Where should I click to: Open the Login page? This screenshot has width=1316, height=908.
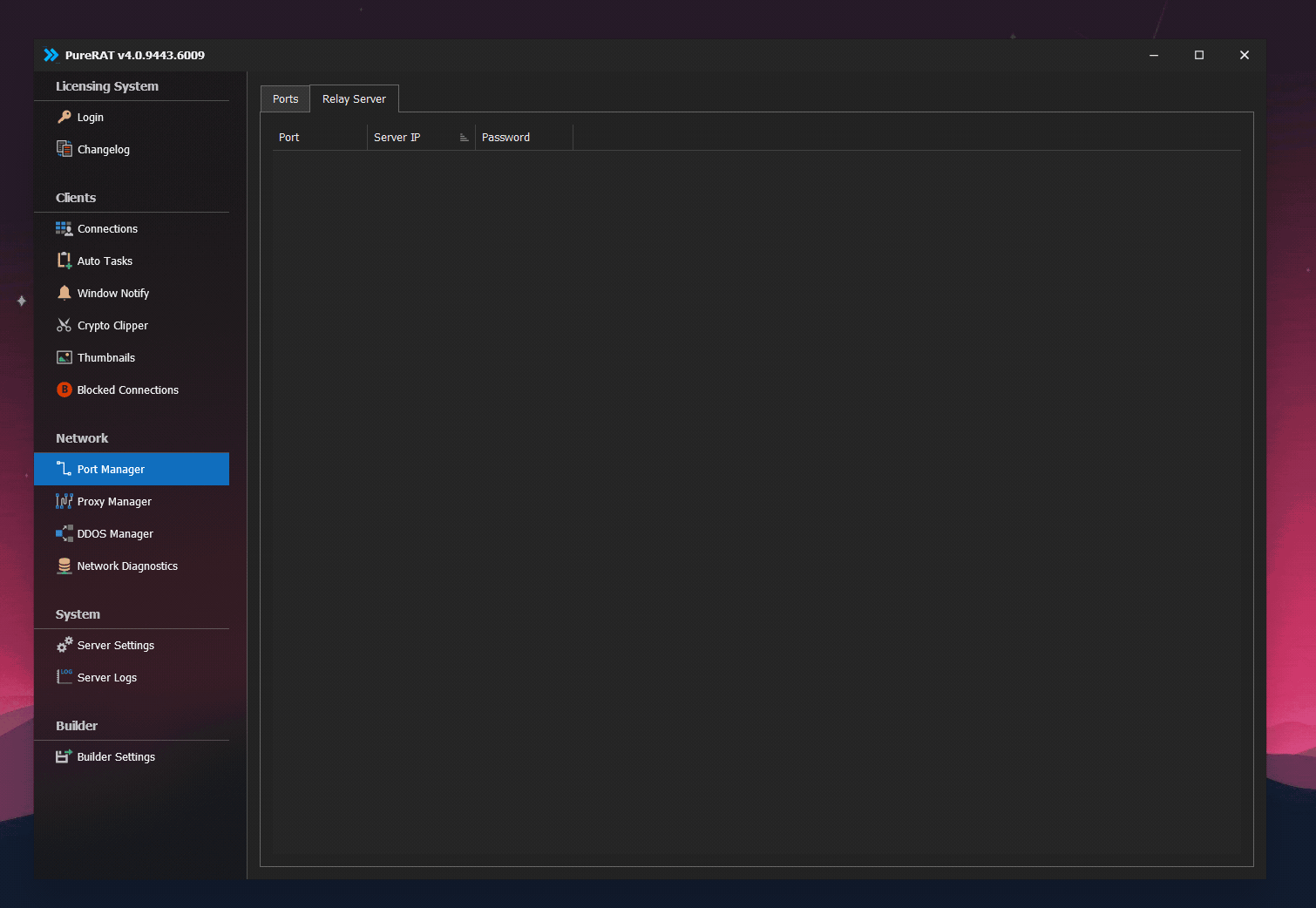(x=132, y=117)
